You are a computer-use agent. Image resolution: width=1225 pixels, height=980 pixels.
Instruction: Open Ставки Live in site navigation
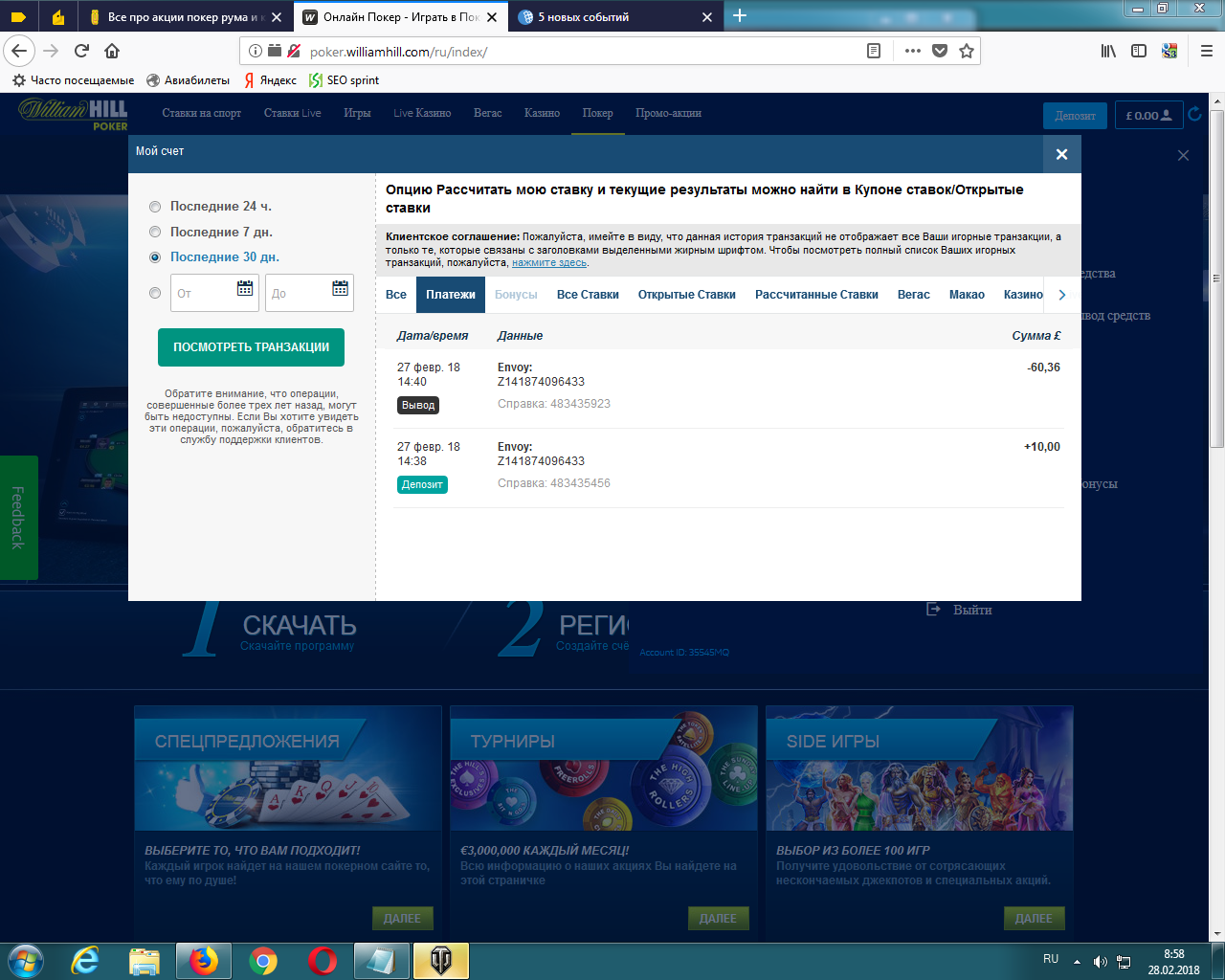293,113
